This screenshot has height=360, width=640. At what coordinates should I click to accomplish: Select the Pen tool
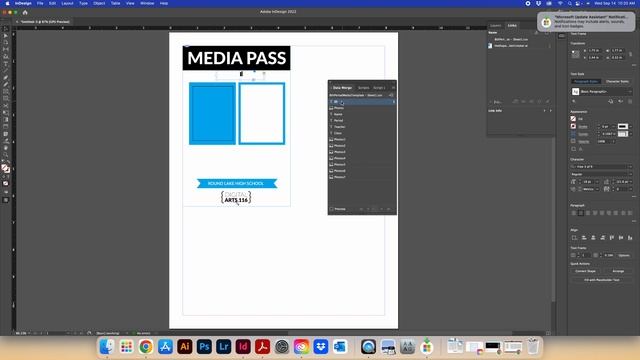click(6, 78)
